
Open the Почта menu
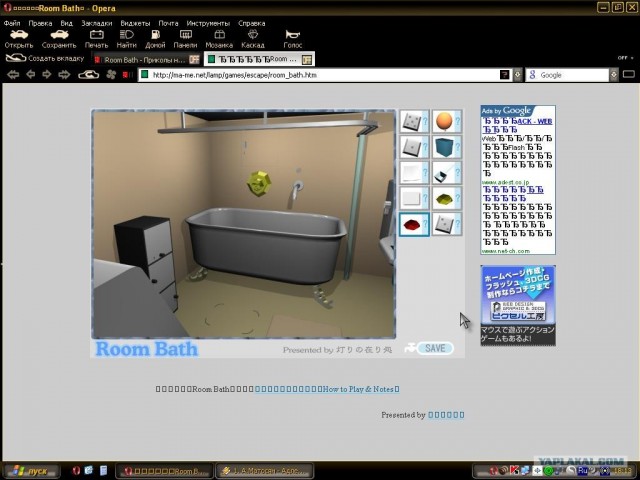168,23
